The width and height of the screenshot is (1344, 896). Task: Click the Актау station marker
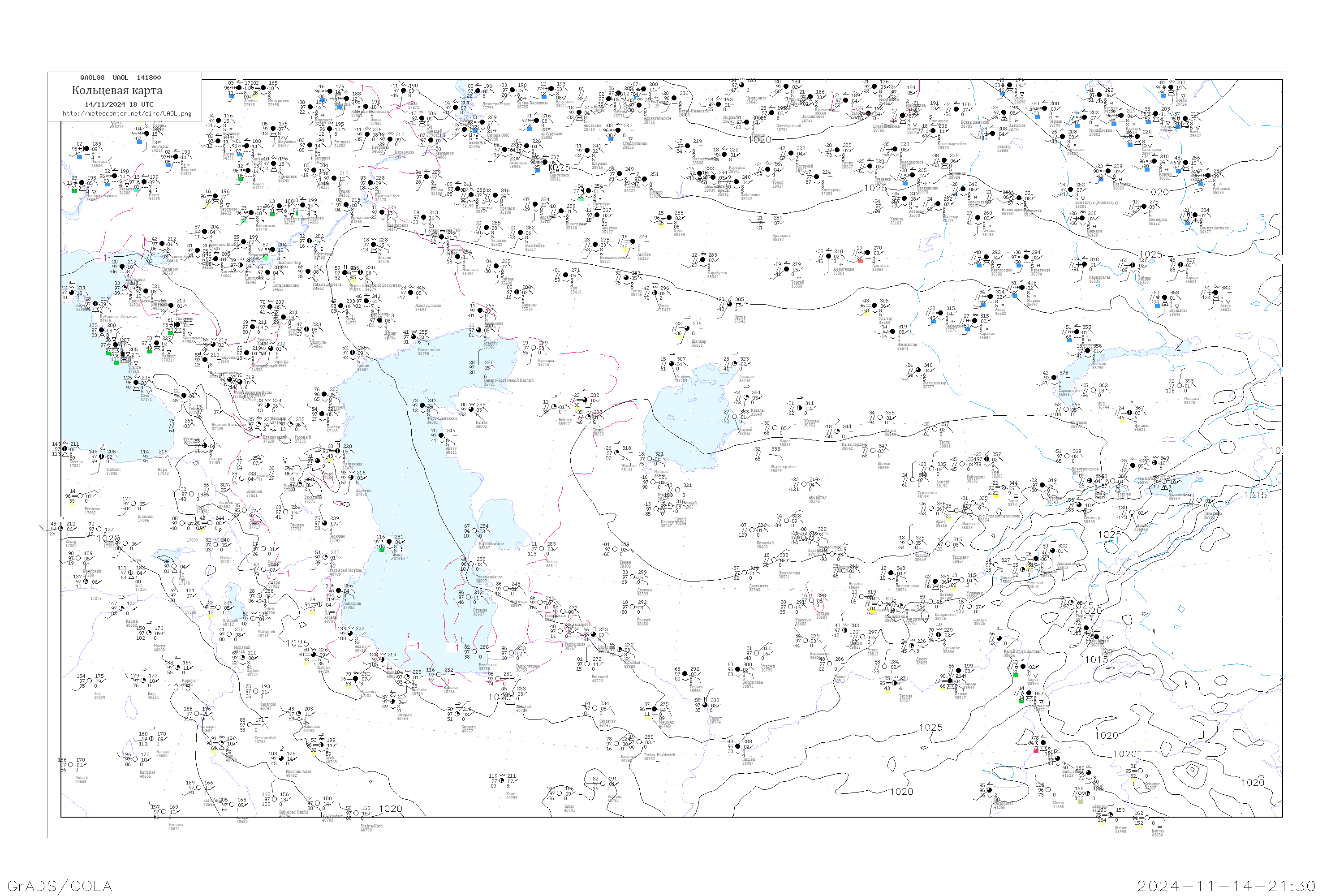(x=440, y=435)
